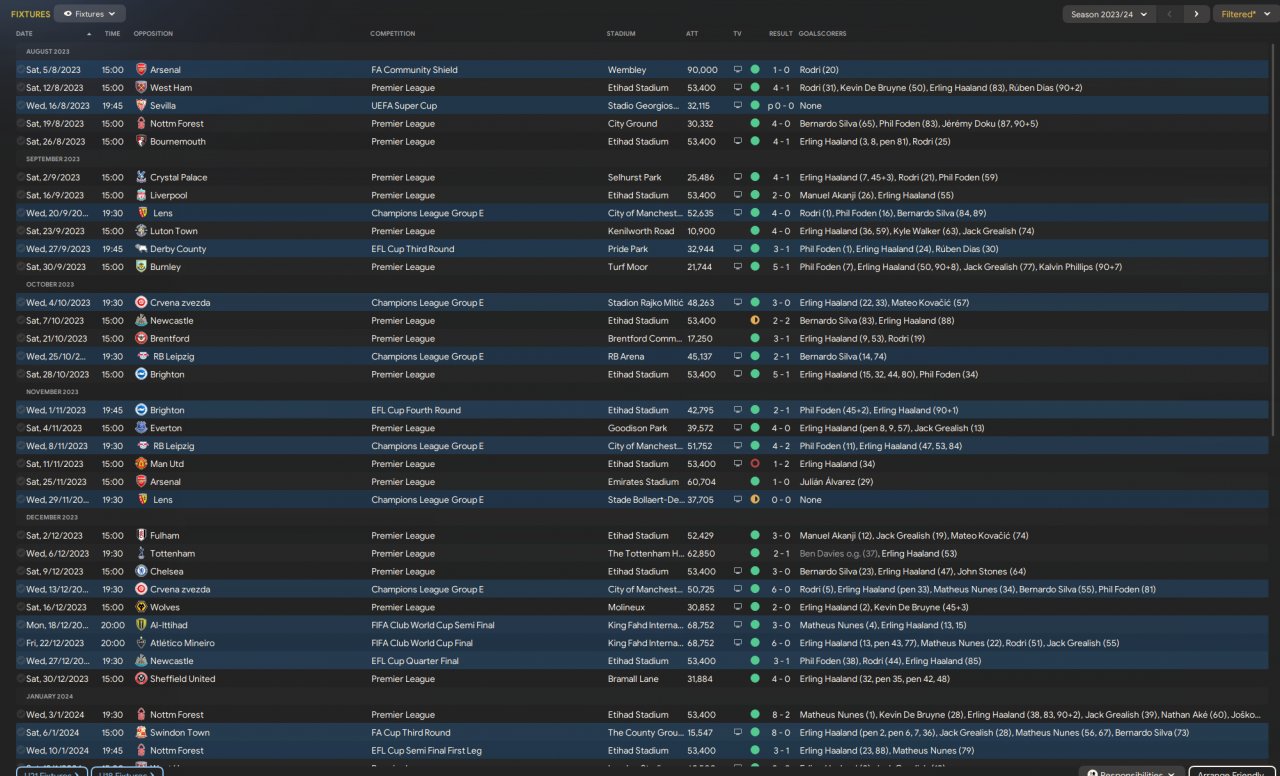Open the Brentford club badge
This screenshot has height=776, width=1280.
click(141, 339)
